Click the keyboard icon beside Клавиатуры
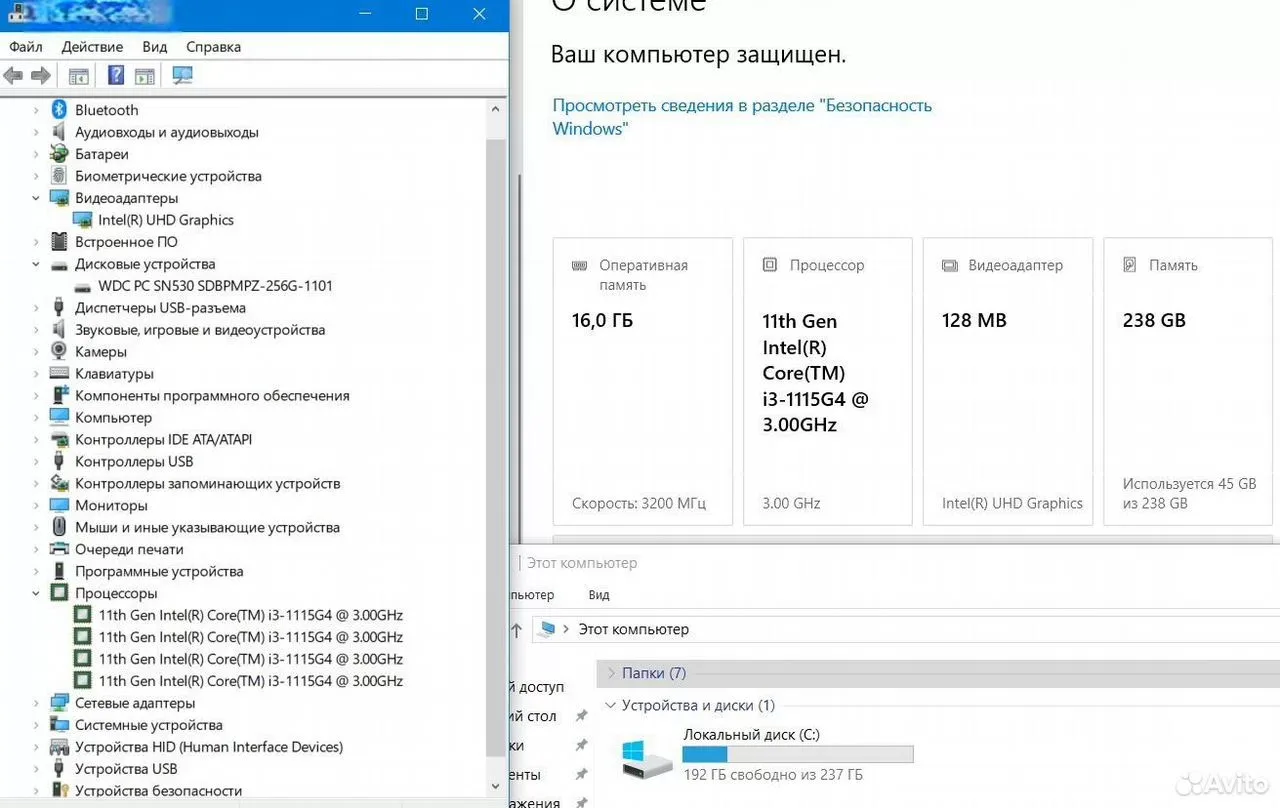1280x808 pixels. click(x=59, y=374)
